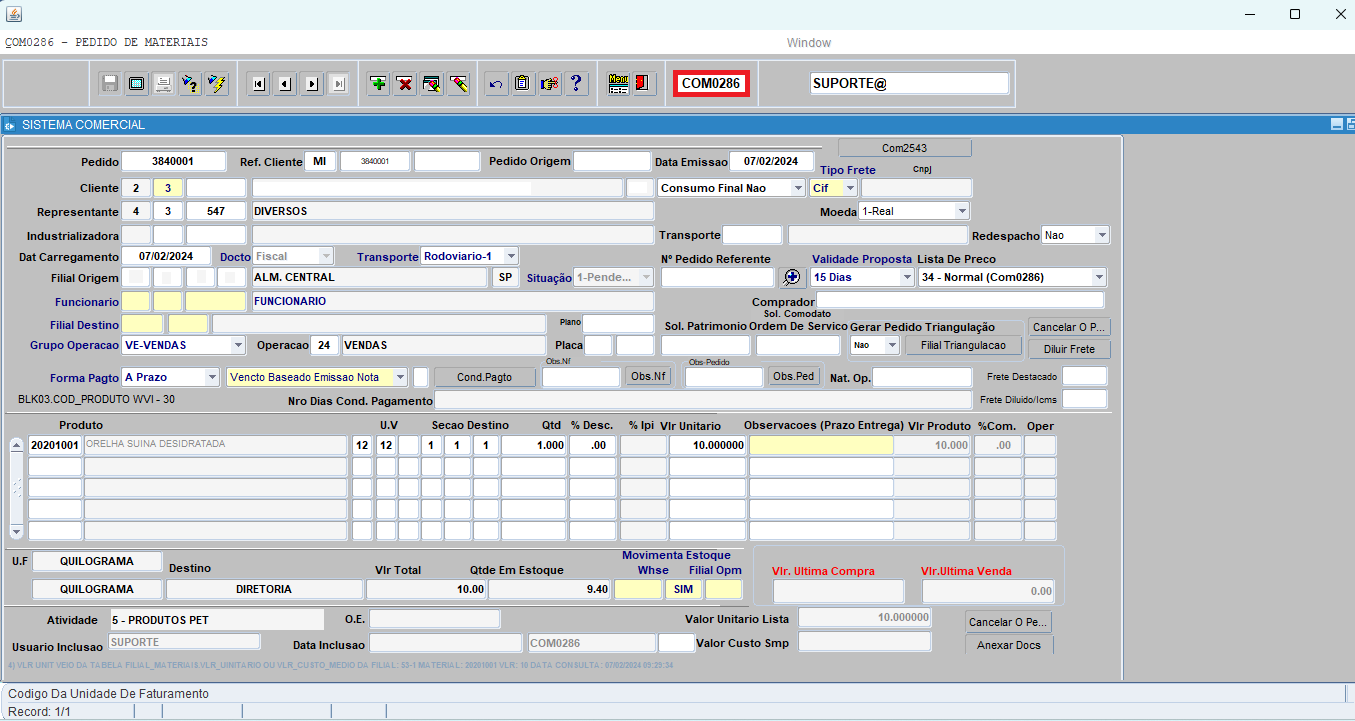
Task: Click the eraser toolbar icon
Action: click(459, 84)
